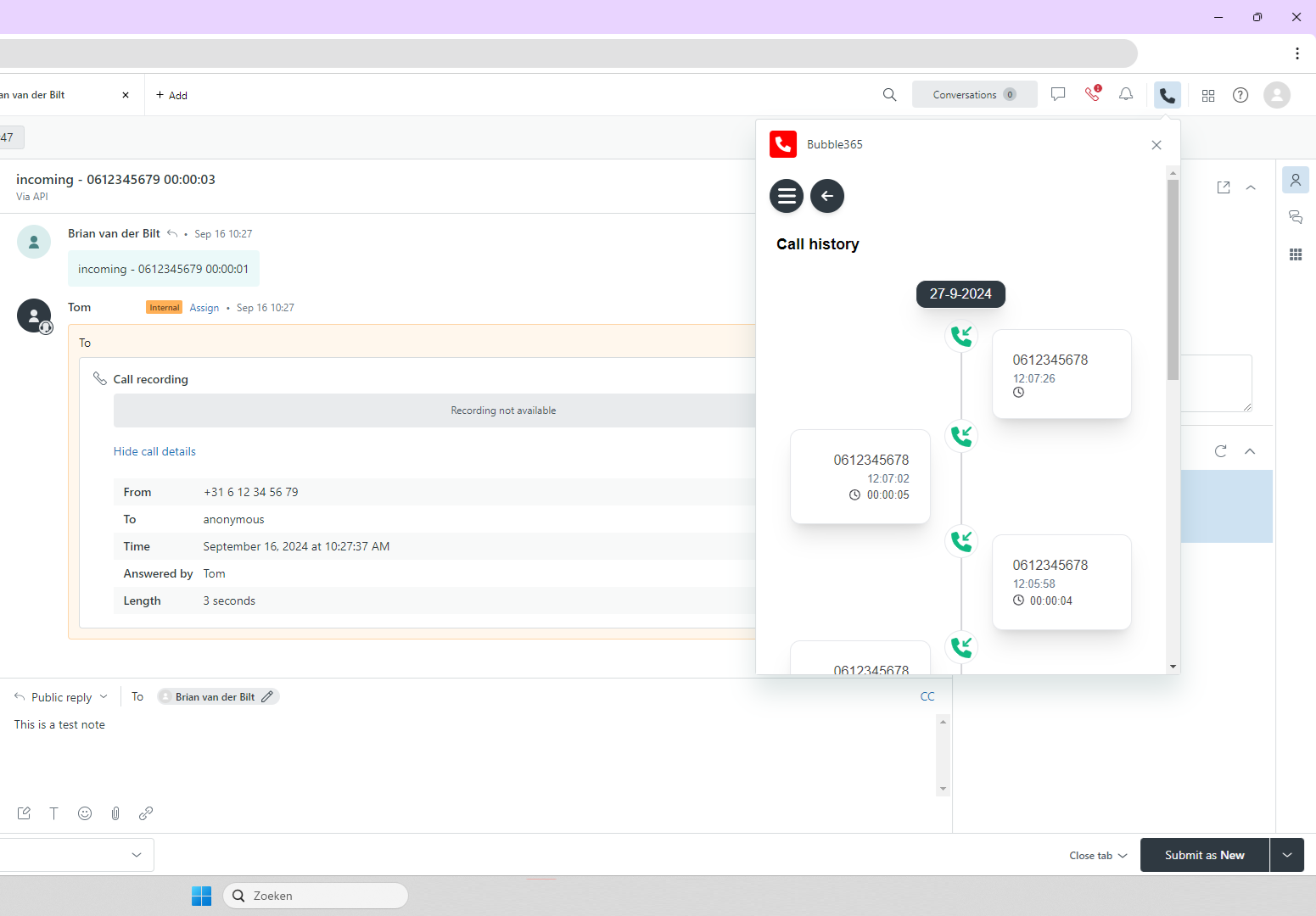Toggle the Bubble365 phone app panel

pyautogui.click(x=1168, y=95)
